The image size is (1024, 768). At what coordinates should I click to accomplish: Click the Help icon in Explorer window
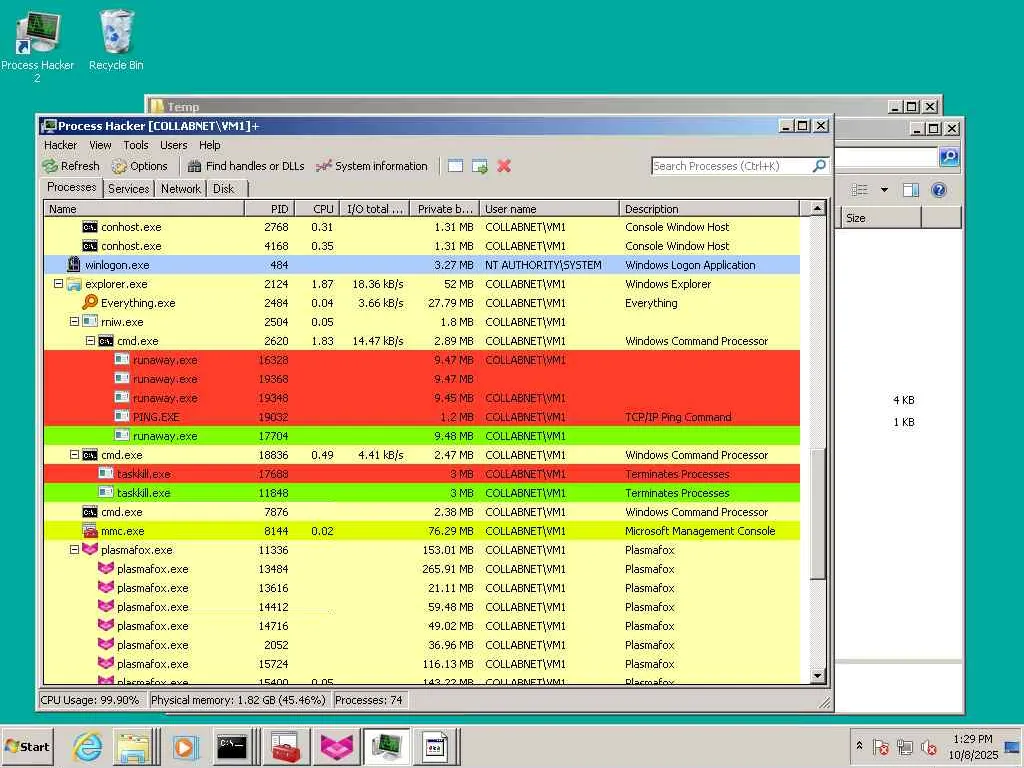click(x=938, y=190)
